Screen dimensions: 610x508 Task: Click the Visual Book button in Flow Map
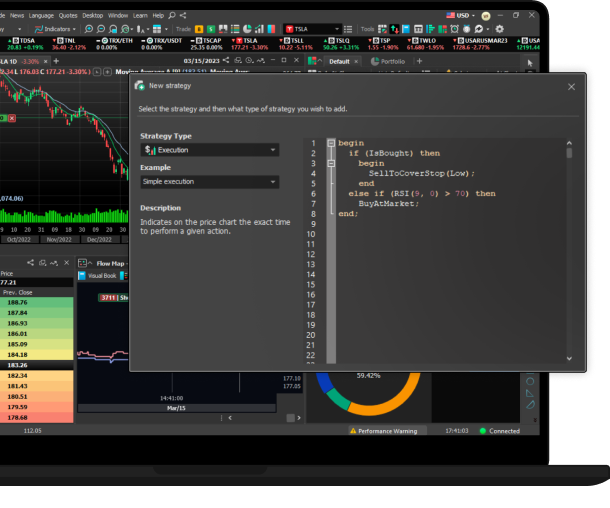pos(101,275)
